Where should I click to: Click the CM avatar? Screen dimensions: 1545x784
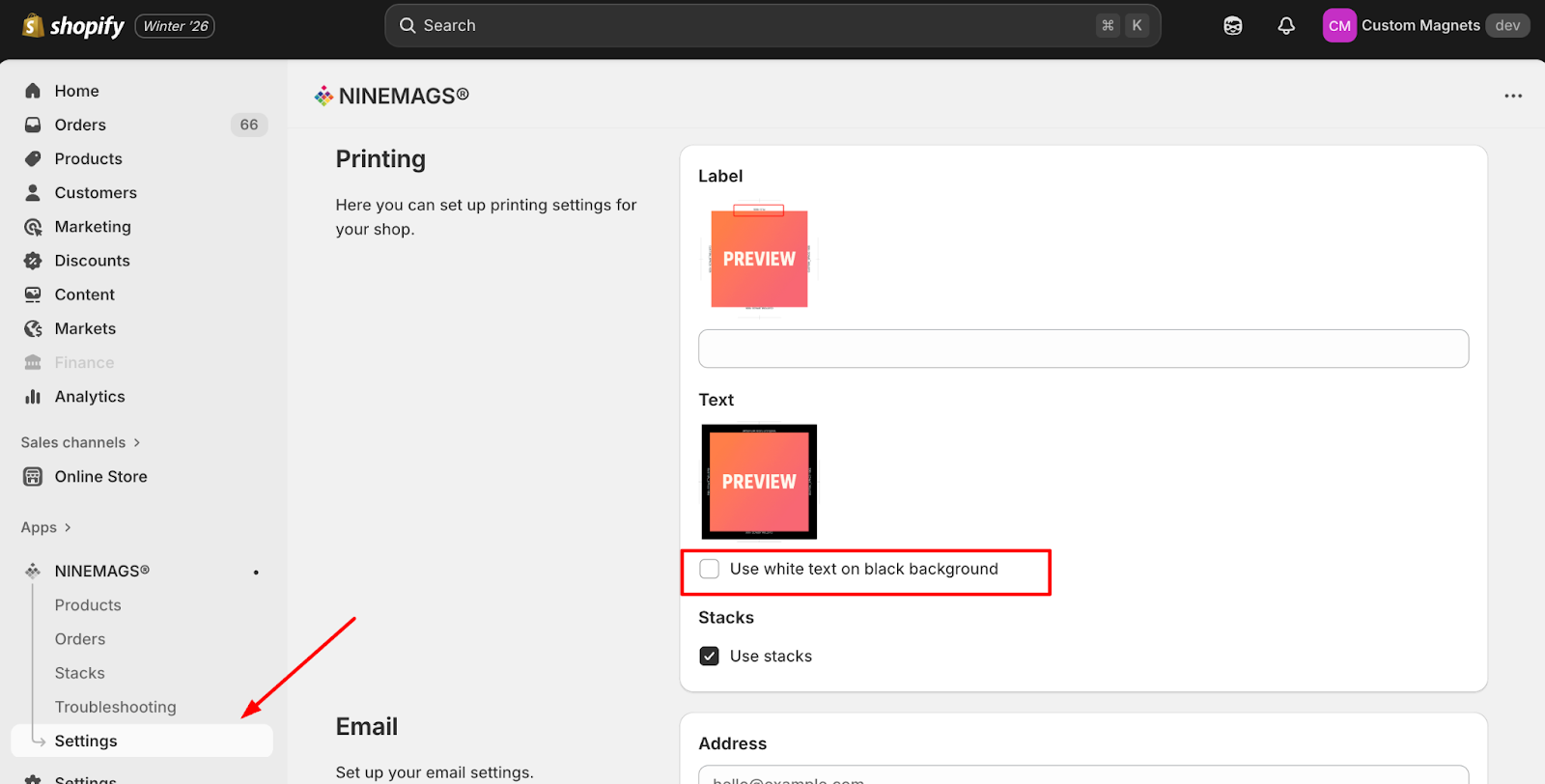1339,26
